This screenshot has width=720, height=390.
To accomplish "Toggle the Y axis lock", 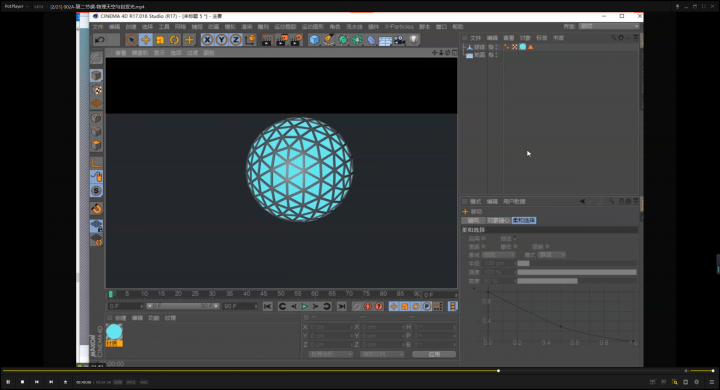I will (221, 40).
